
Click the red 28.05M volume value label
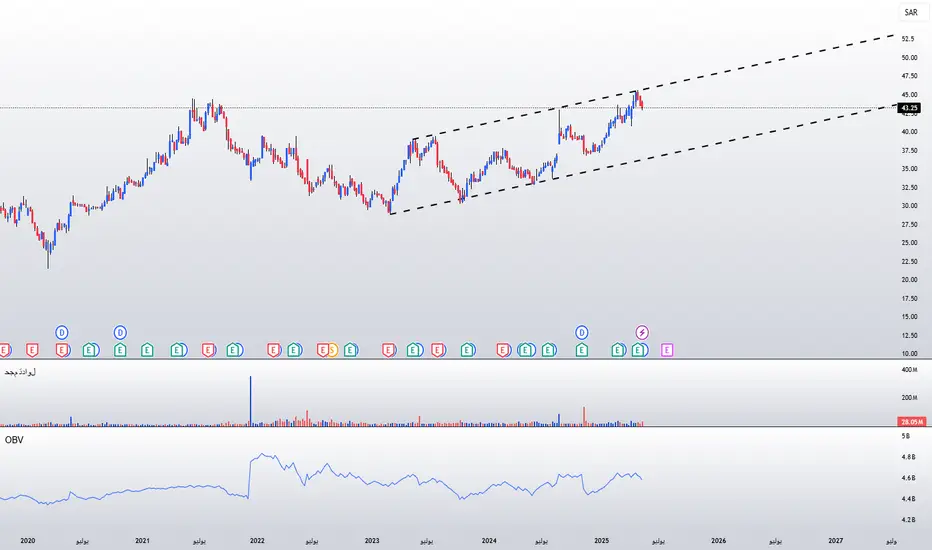(912, 422)
